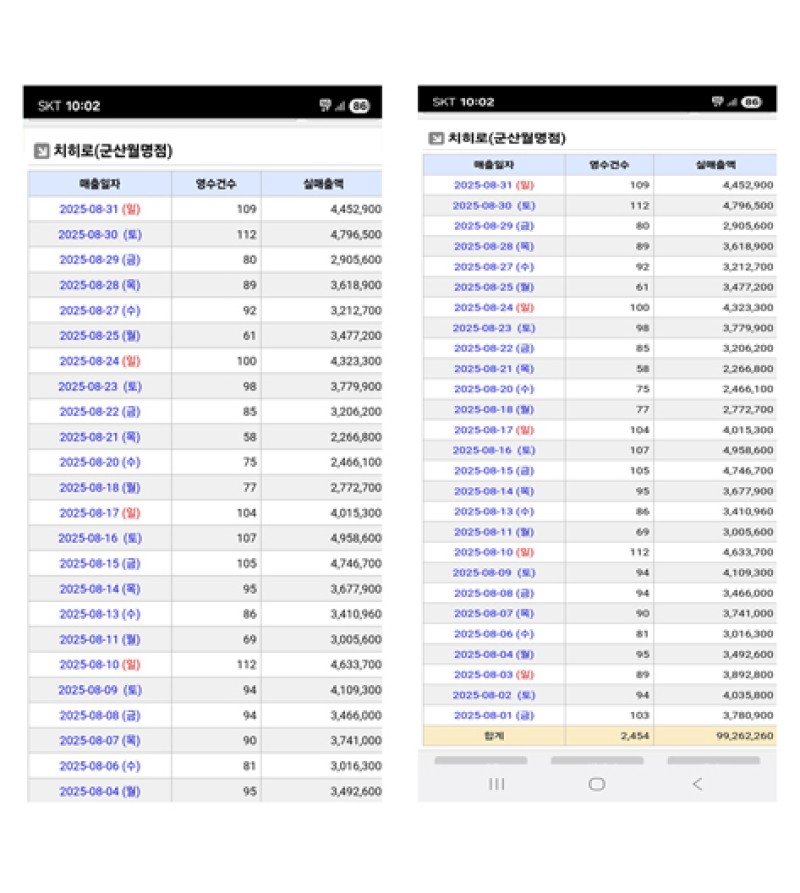This screenshot has width=800, height=893.
Task: Select amount 2,466,100 in right screenshot
Action: tap(748, 389)
